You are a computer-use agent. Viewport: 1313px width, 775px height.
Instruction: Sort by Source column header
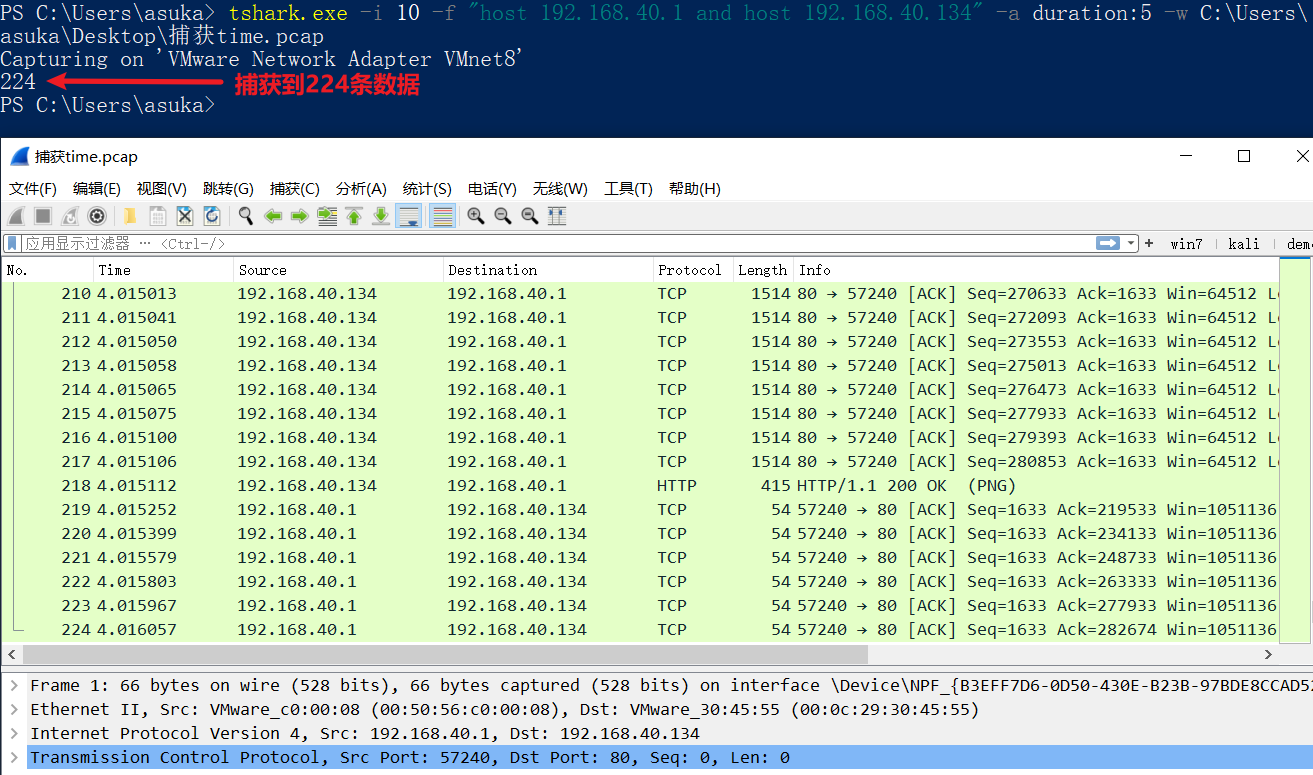click(339, 270)
